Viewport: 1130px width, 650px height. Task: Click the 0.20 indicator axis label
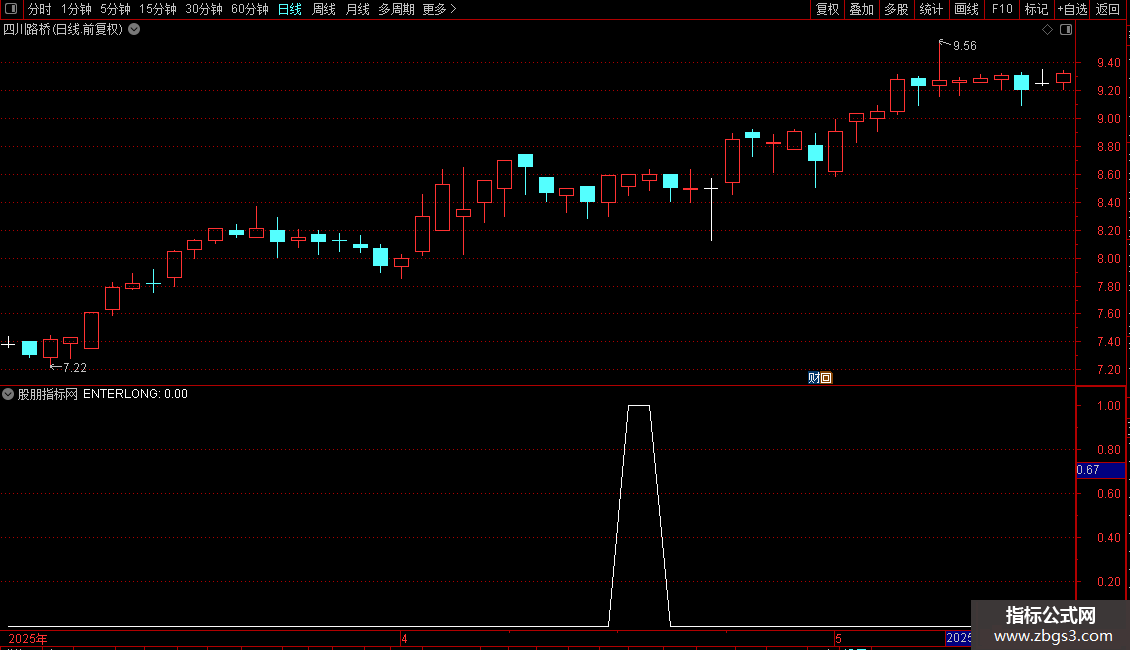tap(1109, 582)
